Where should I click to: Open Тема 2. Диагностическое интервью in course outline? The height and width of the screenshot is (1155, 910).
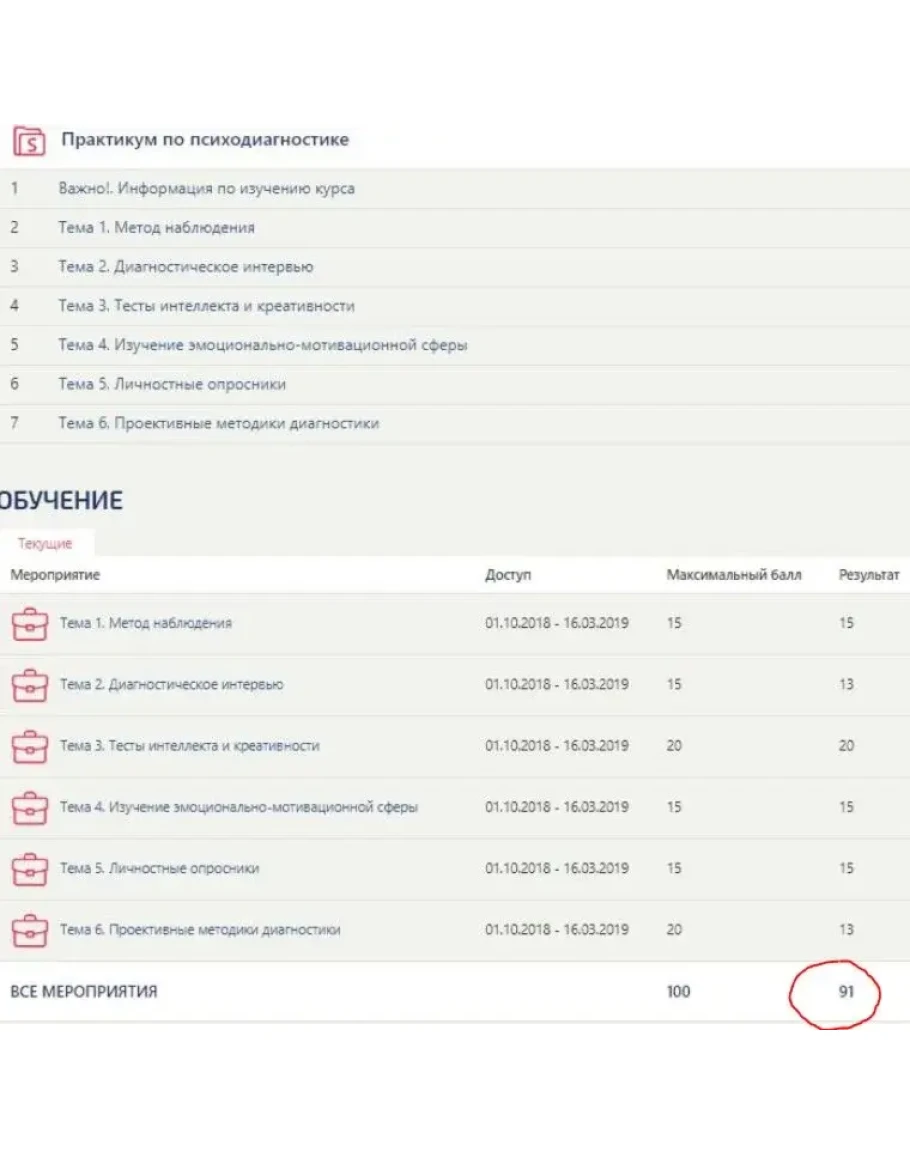[185, 267]
